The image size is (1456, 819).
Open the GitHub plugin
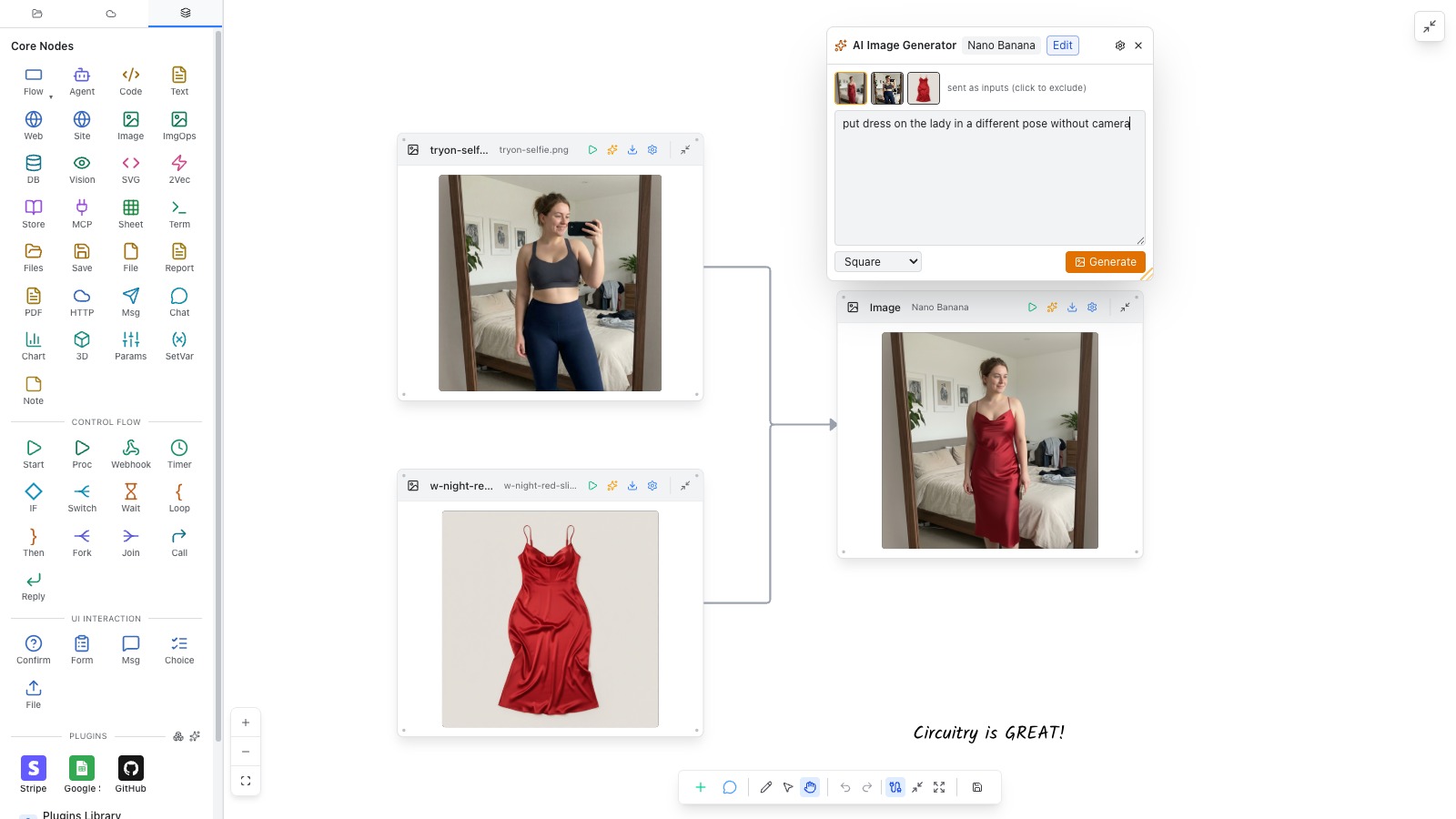tap(131, 773)
